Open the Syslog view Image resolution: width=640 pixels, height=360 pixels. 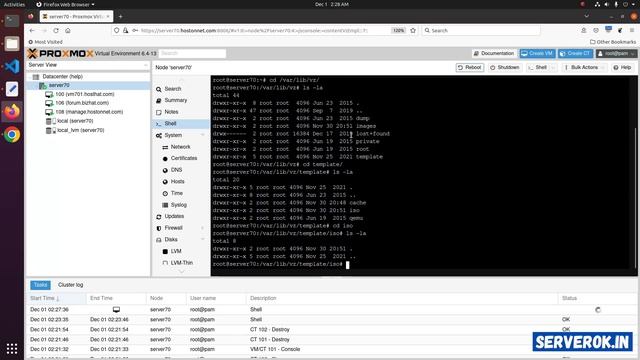pos(178,205)
